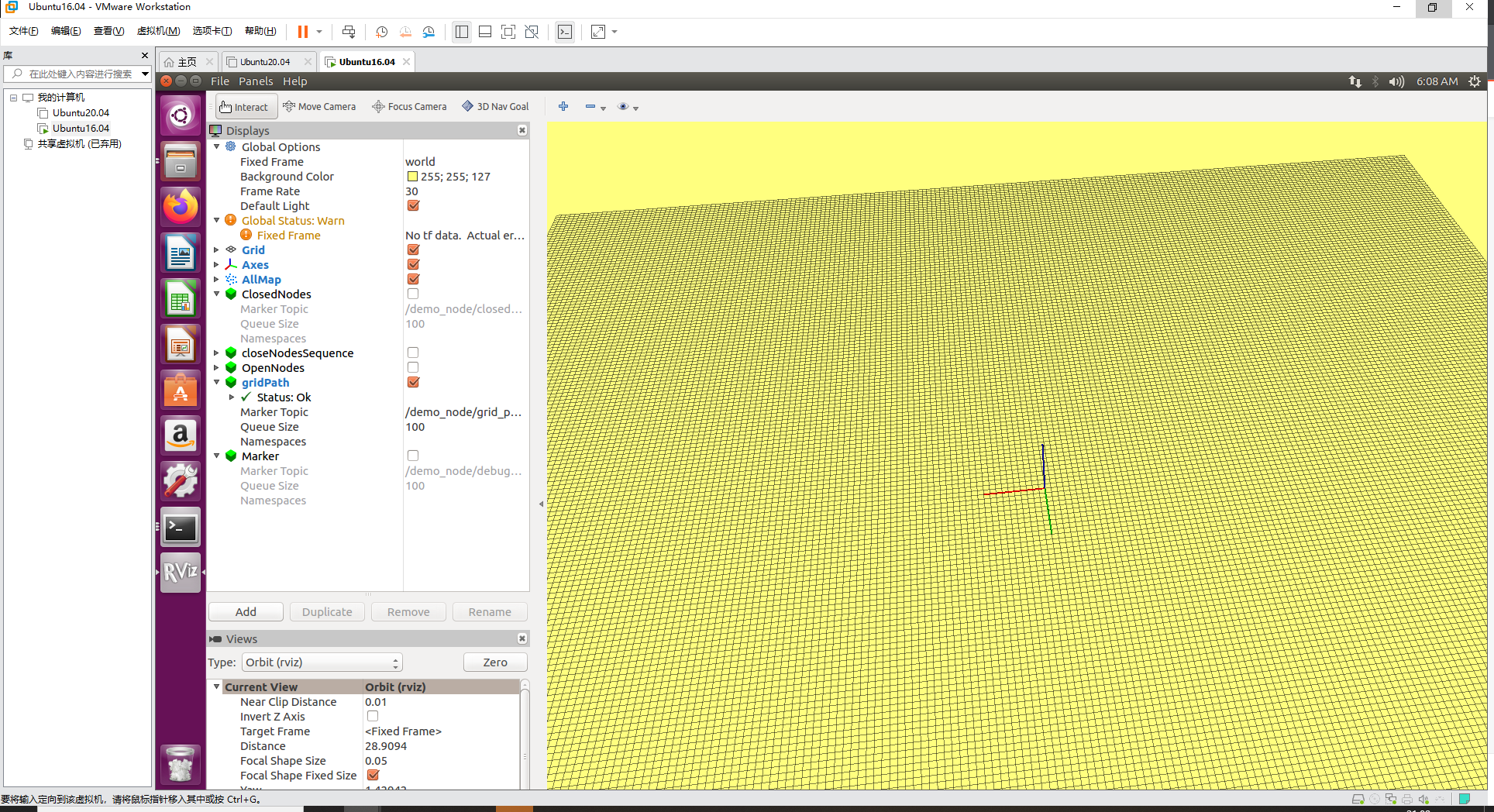Viewport: 1494px width, 812px height.
Task: Open the VMware 虚拟机(M) menu
Action: pyautogui.click(x=158, y=31)
